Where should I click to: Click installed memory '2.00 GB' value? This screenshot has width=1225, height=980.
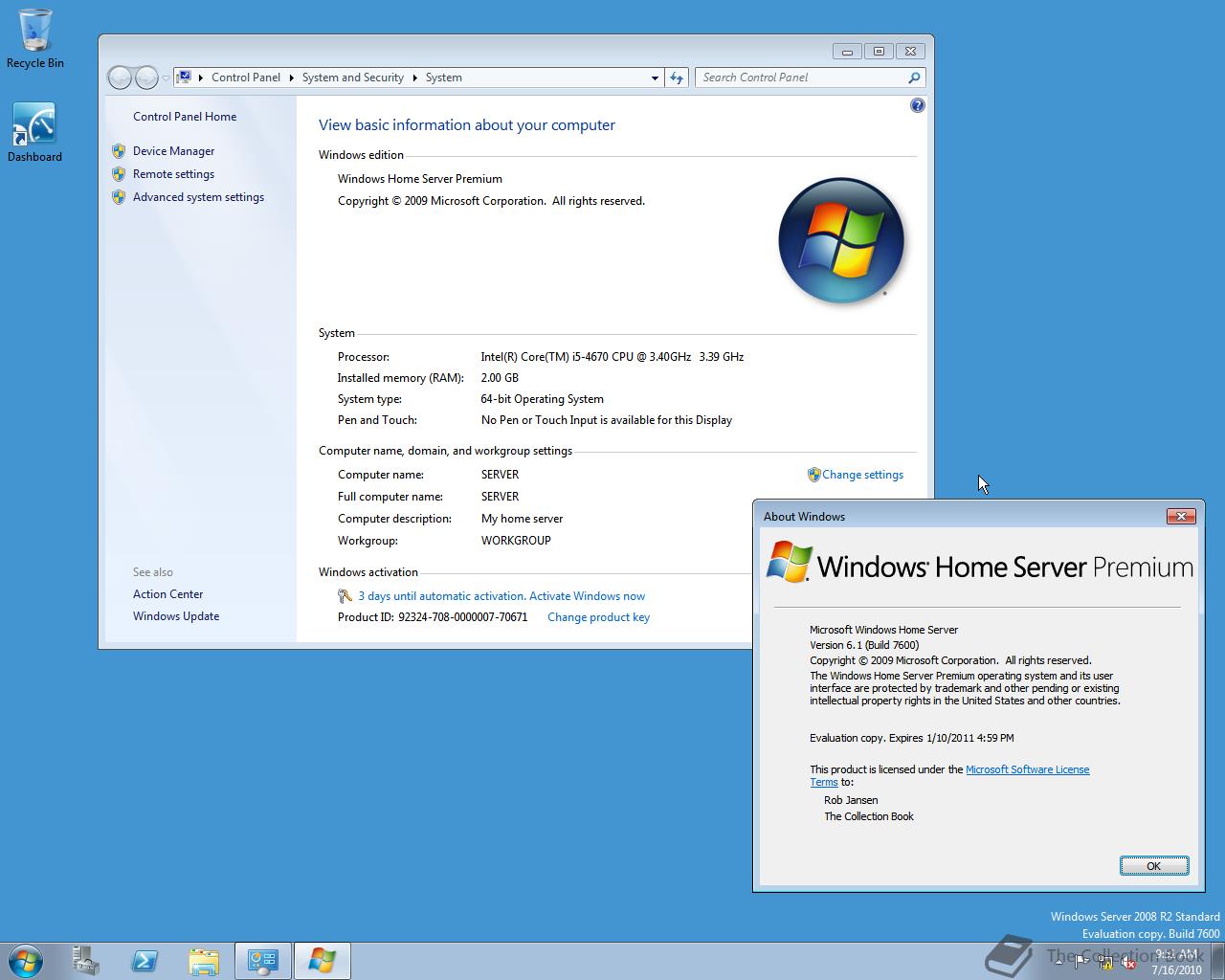500,378
